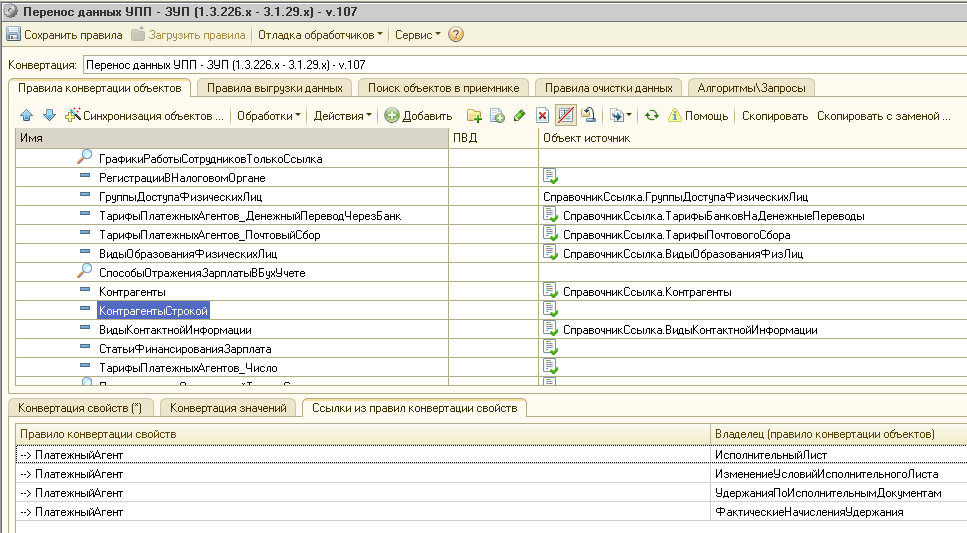Toggle the crossed-out disable rule button
Screen dimensions: 967x533
pyautogui.click(x=566, y=115)
